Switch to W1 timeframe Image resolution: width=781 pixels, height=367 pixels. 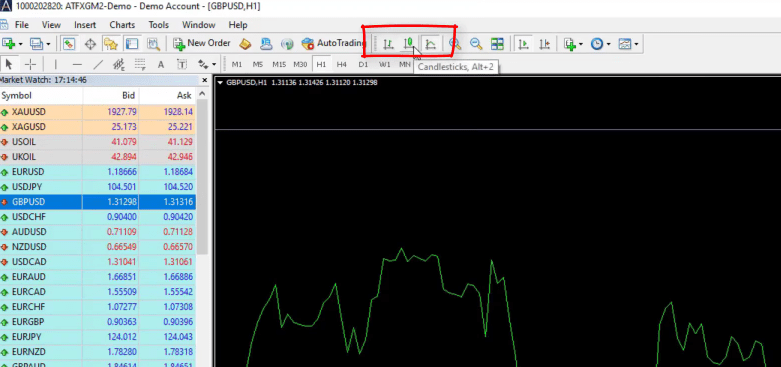[384, 64]
